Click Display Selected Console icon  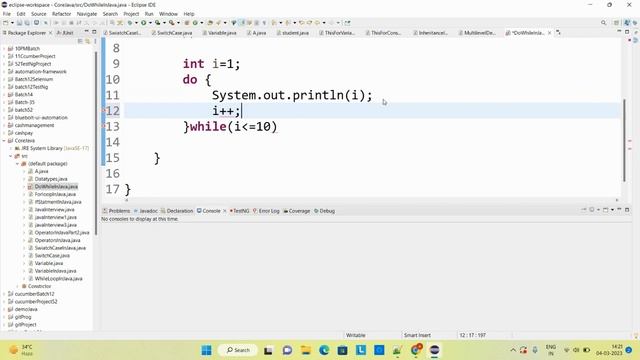pos(591,210)
